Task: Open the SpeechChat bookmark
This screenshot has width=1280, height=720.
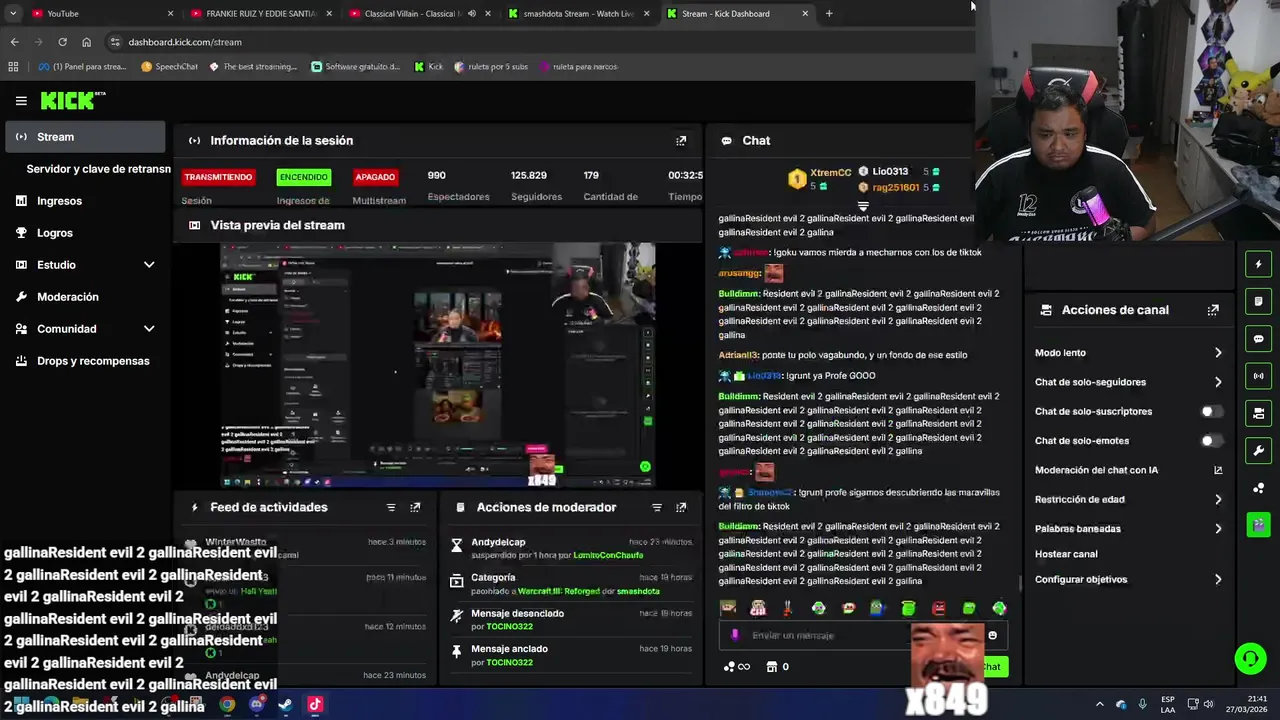Action: 169,67
